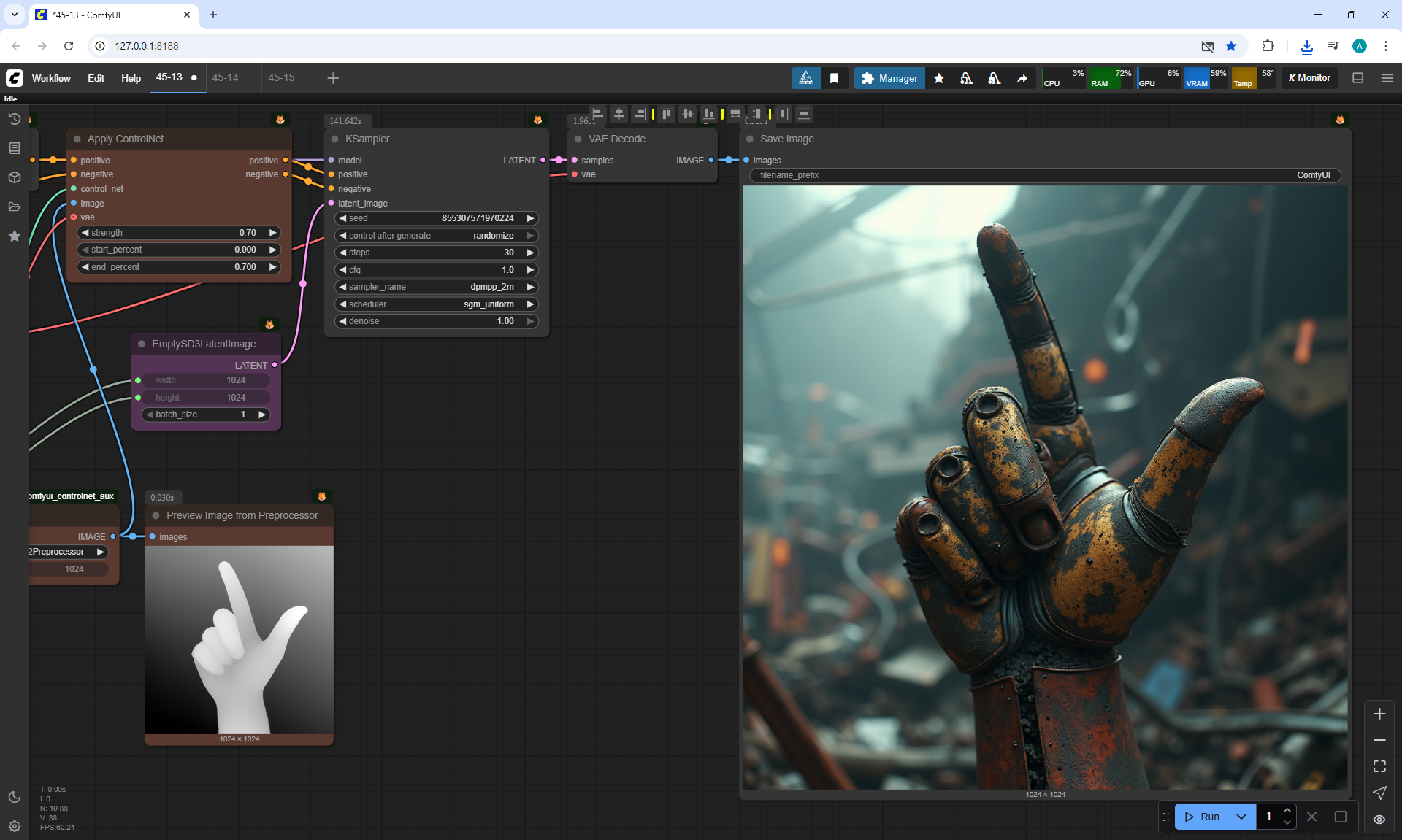1402x840 pixels.
Task: Toggle dark theme moon icon
Action: pyautogui.click(x=14, y=797)
